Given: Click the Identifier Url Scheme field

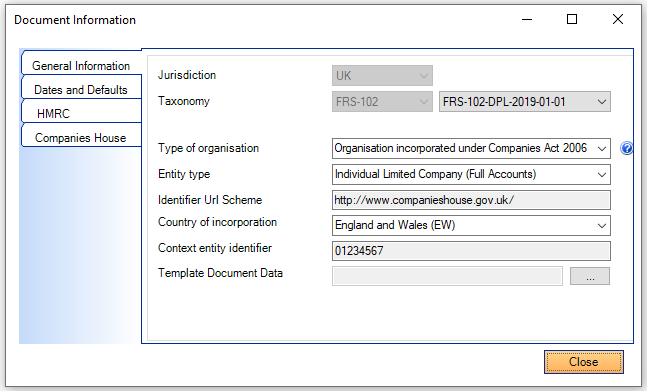Looking at the screenshot, I should pyautogui.click(x=471, y=200).
